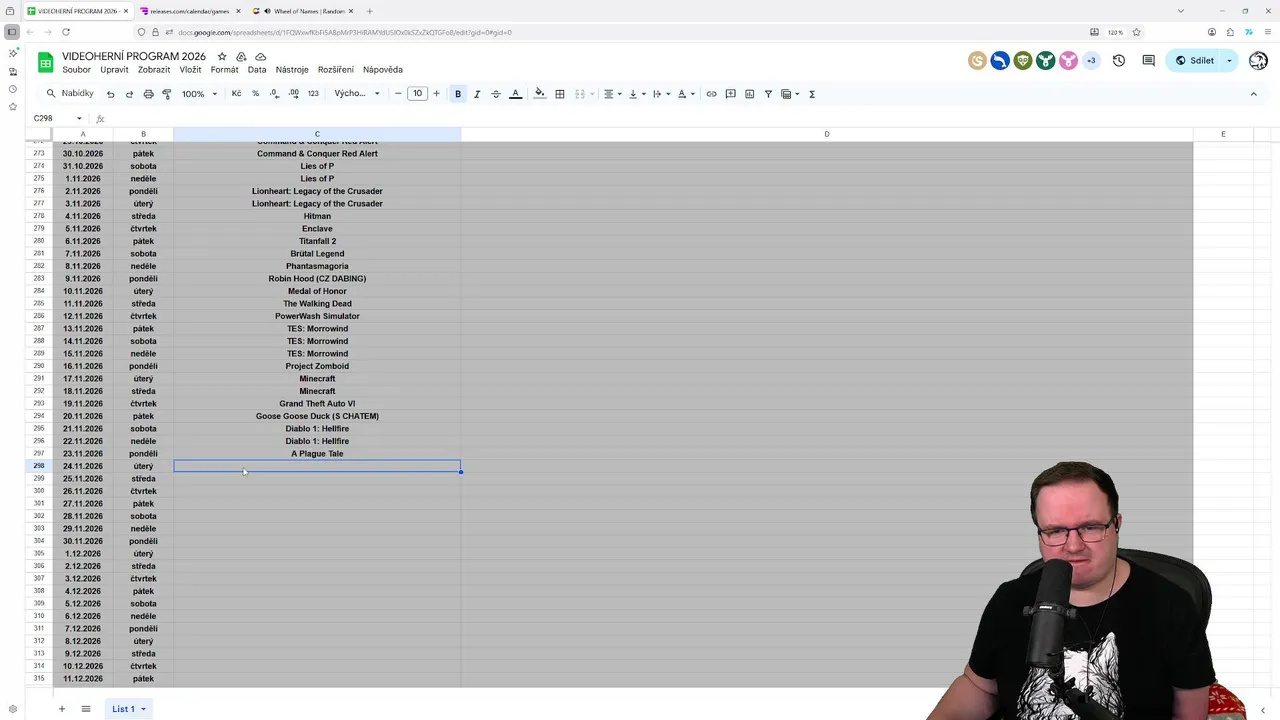Image resolution: width=1280 pixels, height=720 pixels.
Task: Open the text color picker
Action: coord(515,94)
